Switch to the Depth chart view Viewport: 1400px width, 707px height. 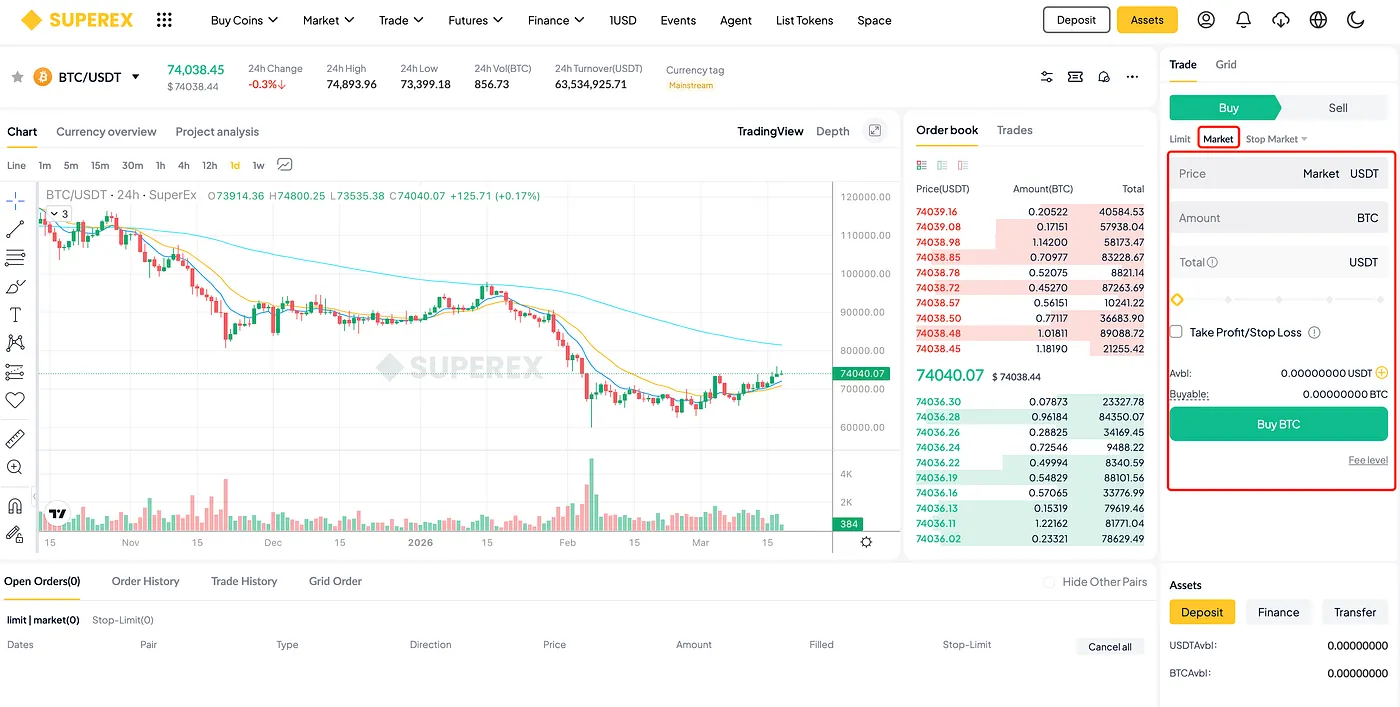pos(832,131)
